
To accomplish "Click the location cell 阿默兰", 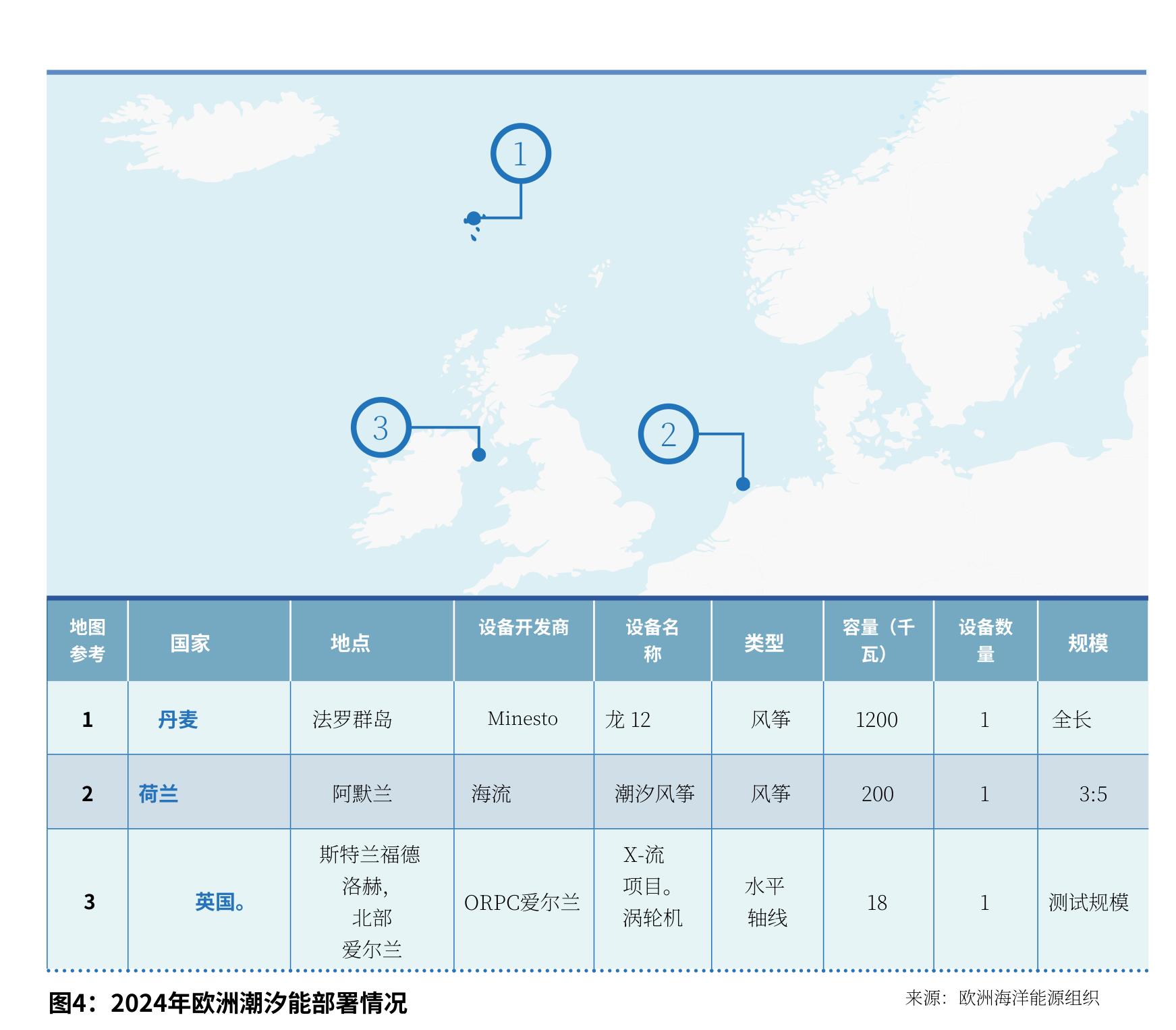I will coord(362,794).
